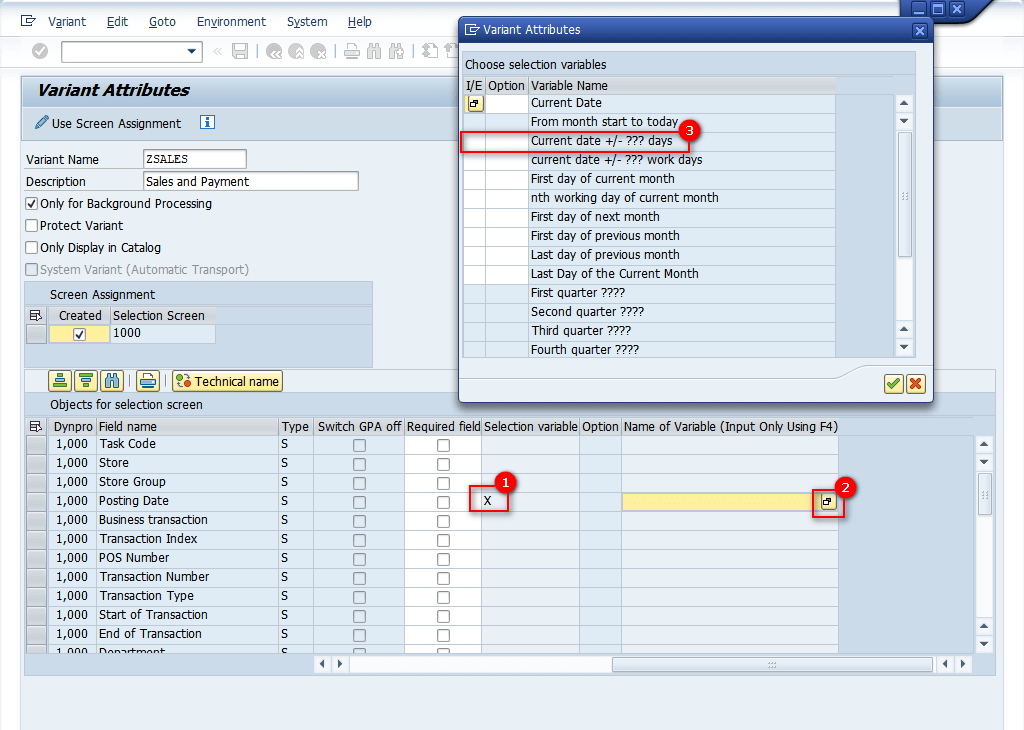Image resolution: width=1024 pixels, height=730 pixels.
Task: Click the red X cancel button in dialog
Action: tap(915, 384)
